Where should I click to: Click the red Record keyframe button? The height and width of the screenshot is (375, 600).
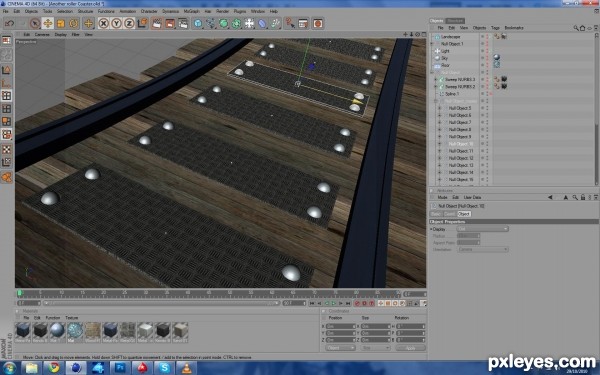click(357, 303)
